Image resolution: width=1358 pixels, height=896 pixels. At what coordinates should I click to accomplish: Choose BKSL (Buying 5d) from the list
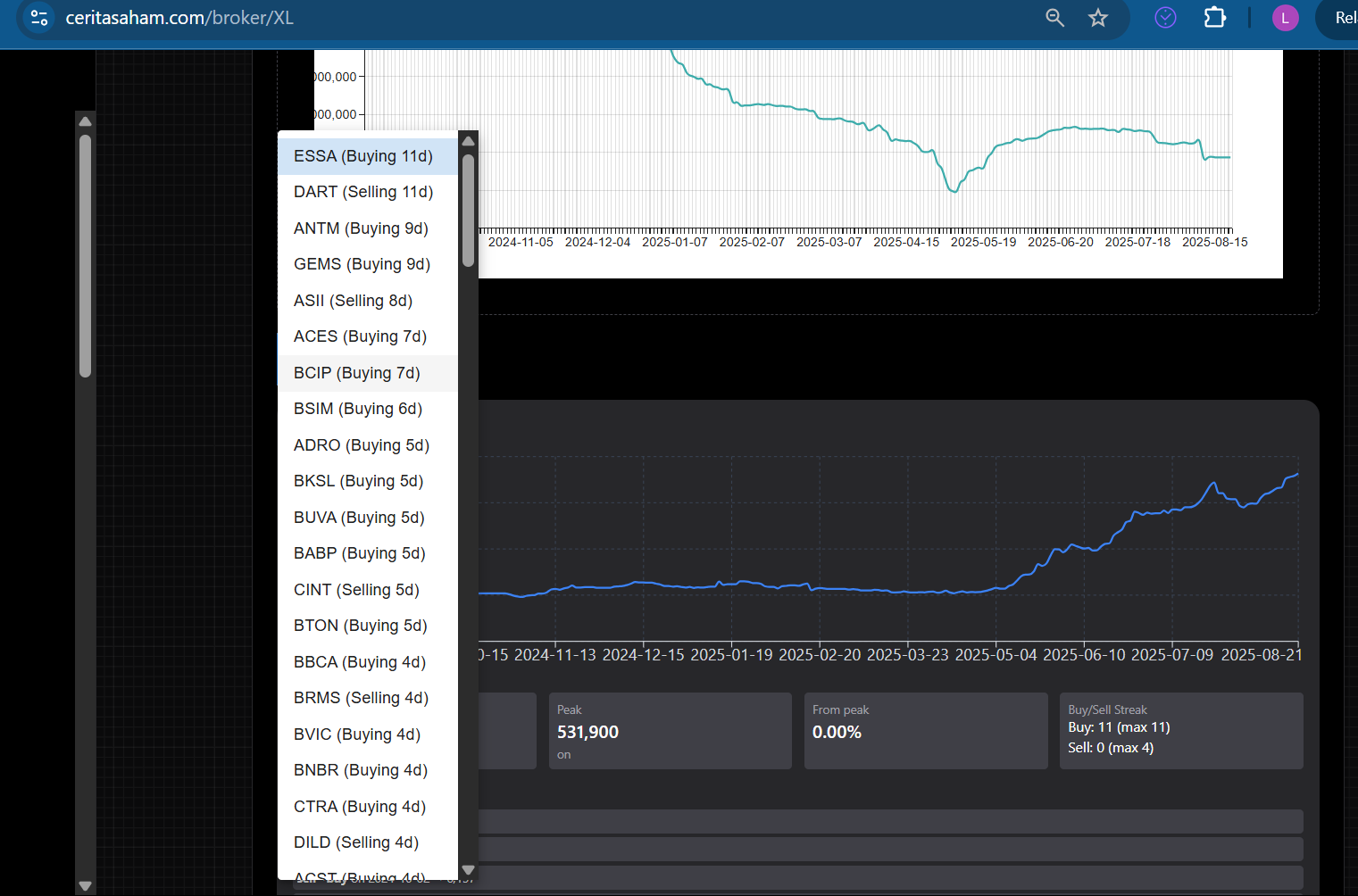click(x=368, y=481)
